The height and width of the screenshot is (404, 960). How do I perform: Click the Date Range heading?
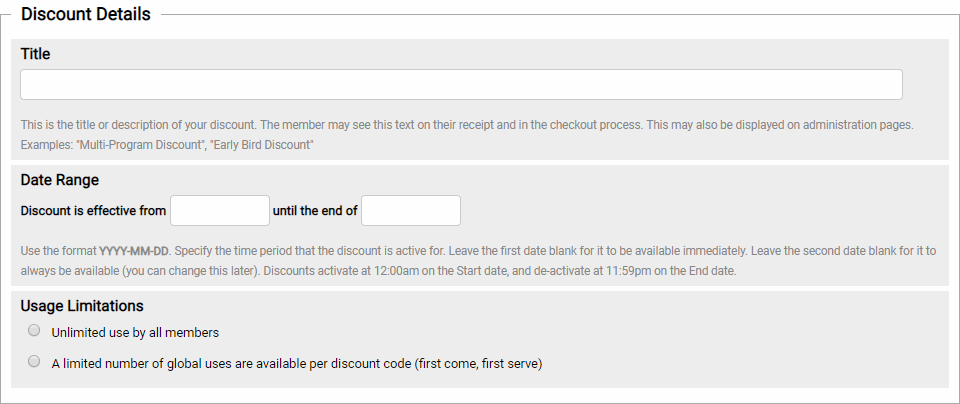[x=60, y=180]
